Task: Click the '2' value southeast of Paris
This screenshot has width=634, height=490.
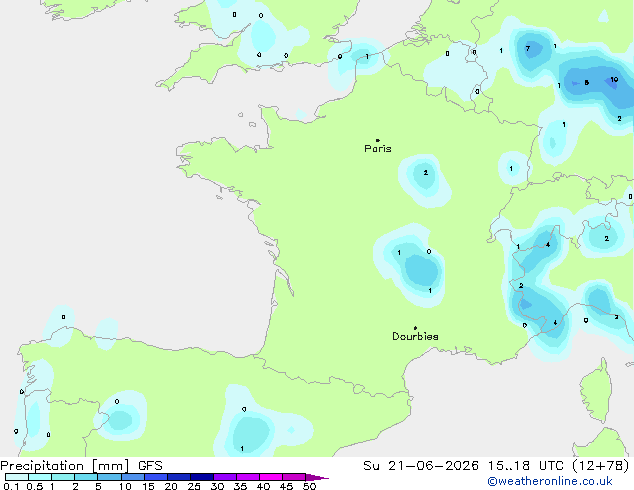Action: [x=425, y=173]
